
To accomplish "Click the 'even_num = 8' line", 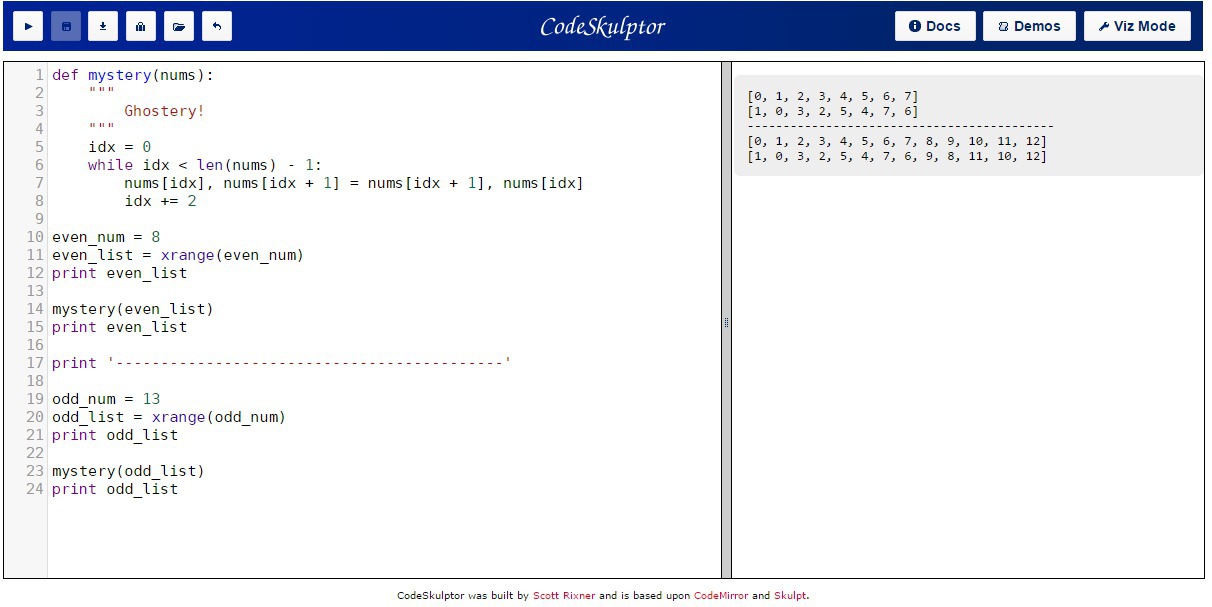I will pos(106,237).
